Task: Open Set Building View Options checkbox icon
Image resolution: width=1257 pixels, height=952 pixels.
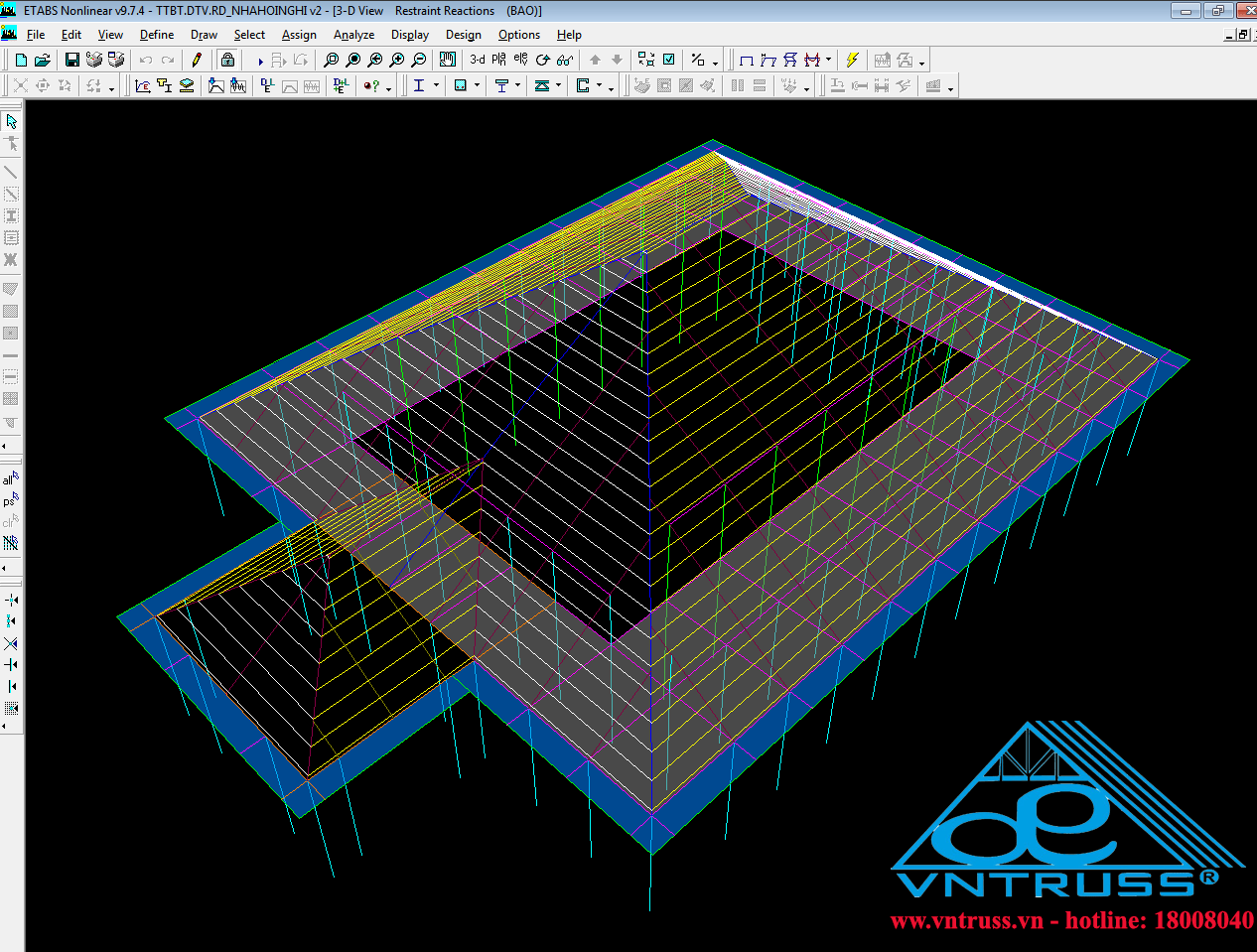Action: click(x=669, y=61)
